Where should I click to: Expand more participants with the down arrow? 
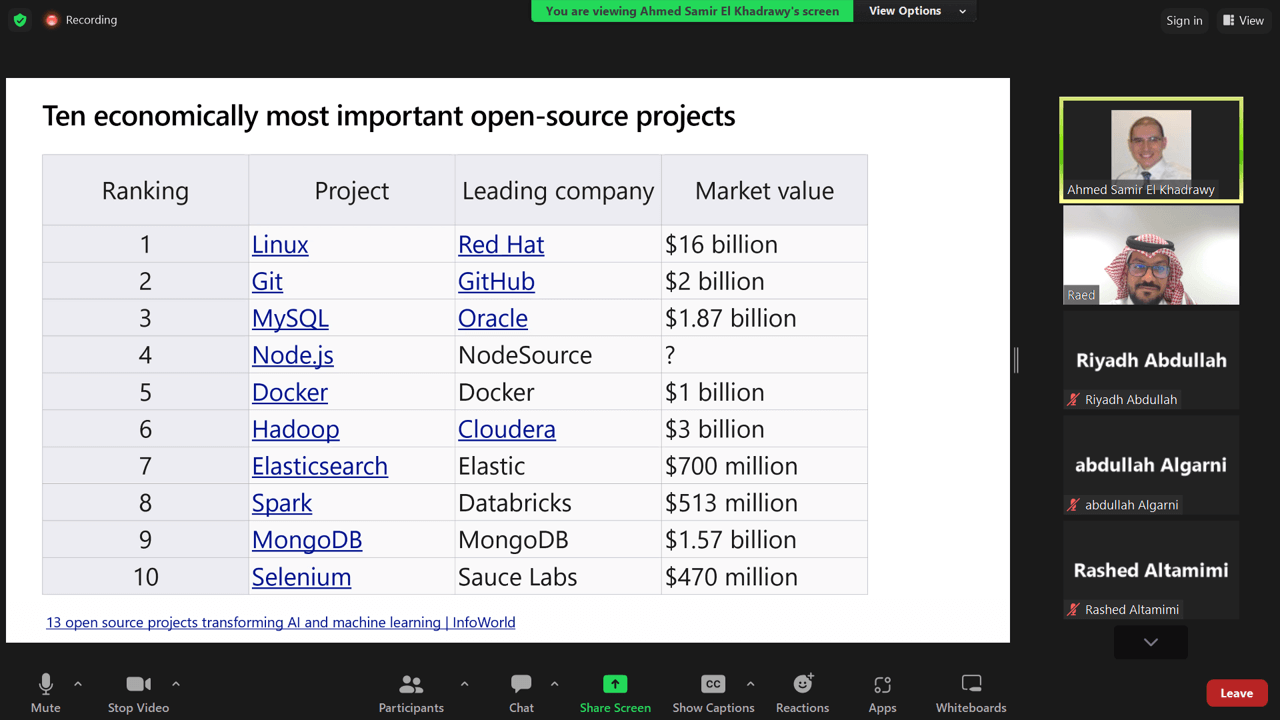coord(1150,642)
